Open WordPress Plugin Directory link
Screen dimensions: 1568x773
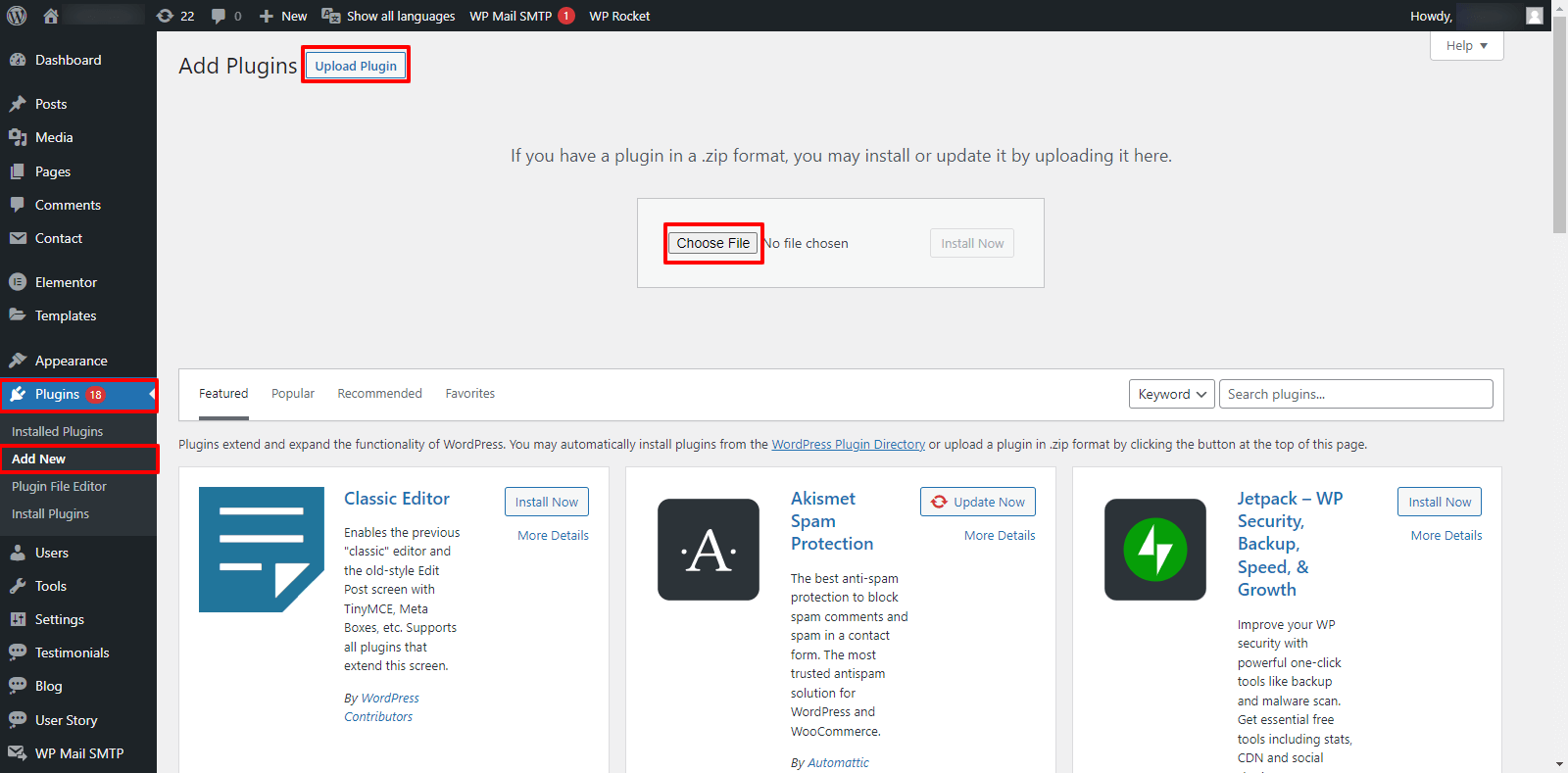point(849,444)
